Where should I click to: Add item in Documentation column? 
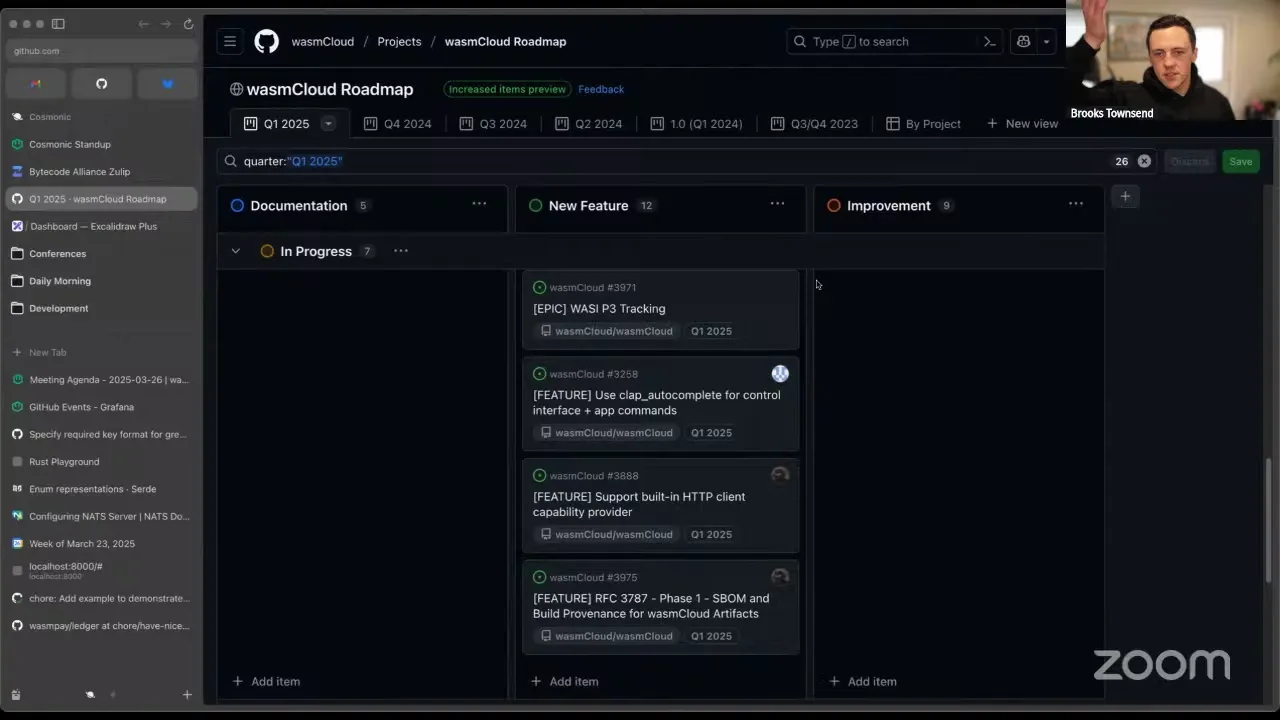click(266, 681)
